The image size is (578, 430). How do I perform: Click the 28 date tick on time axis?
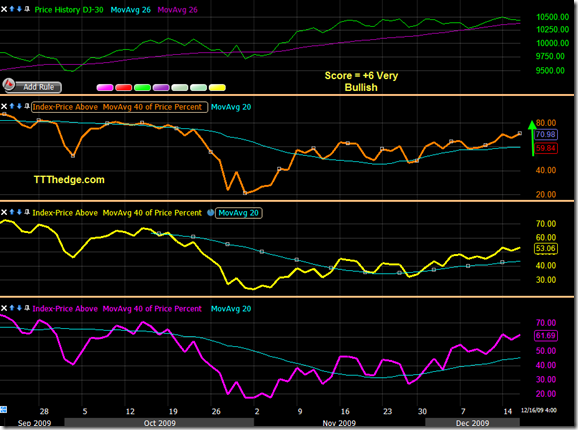44,411
